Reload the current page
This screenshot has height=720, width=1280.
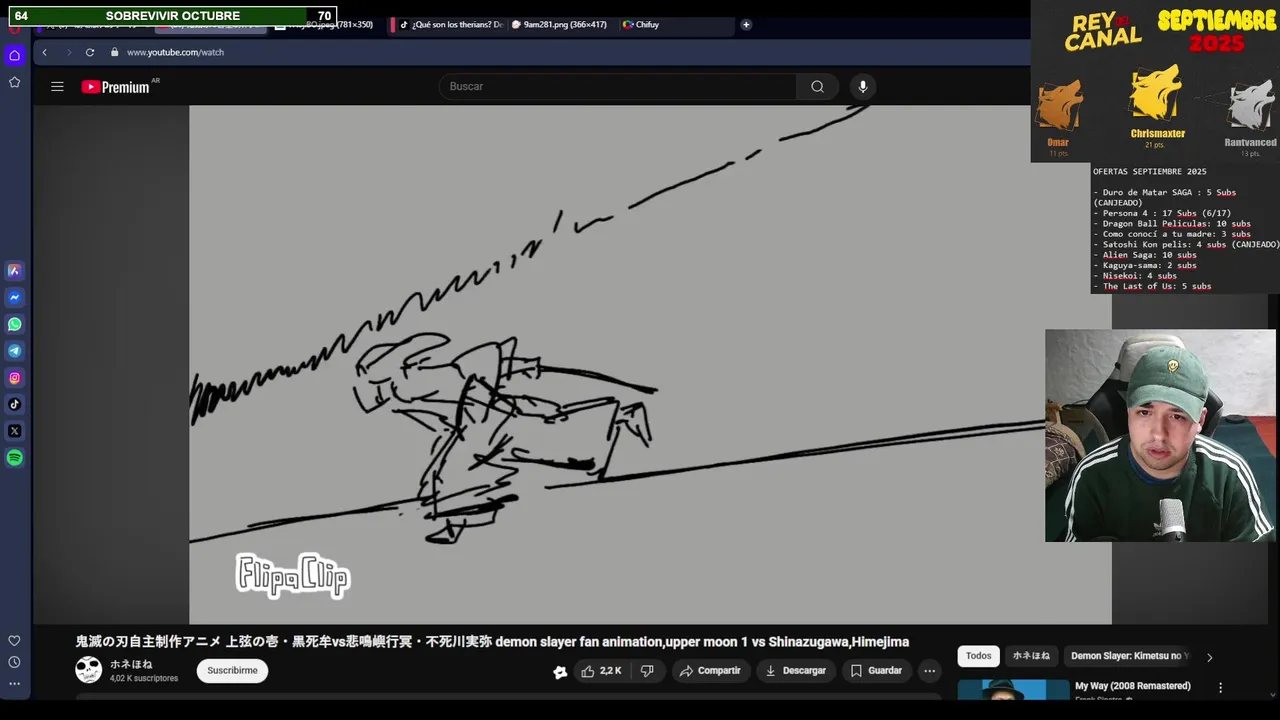90,52
